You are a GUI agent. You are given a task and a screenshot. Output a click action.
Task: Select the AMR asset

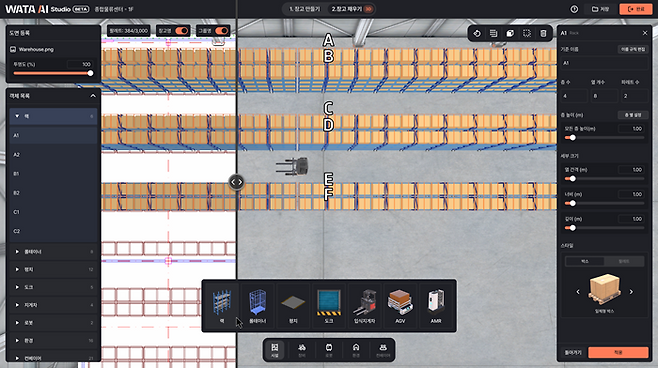436,305
